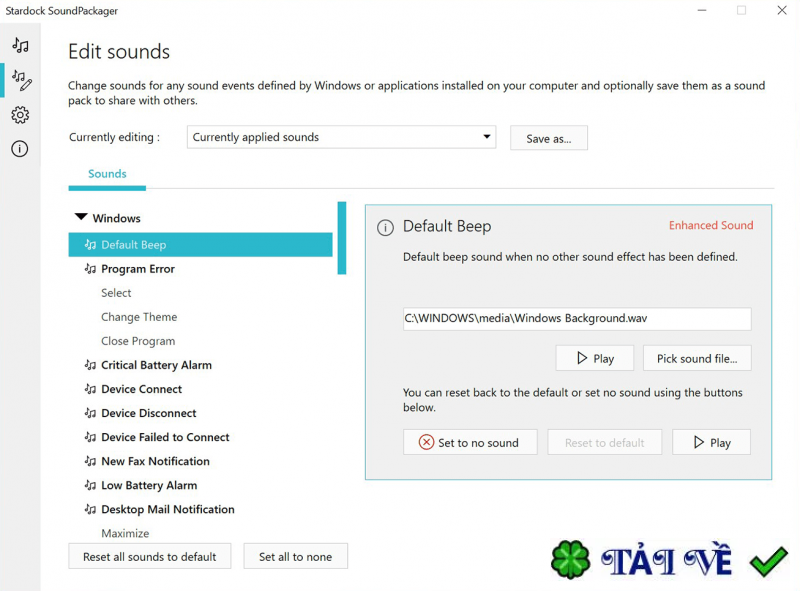This screenshot has width=800, height=591.
Task: Select Desktop Mail Notification event
Action: 168,509
